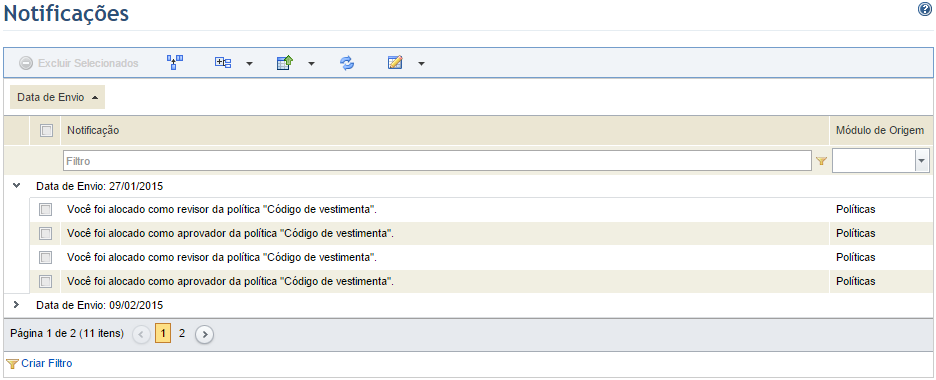Click the group-by hierarchy icon in toolbar
Viewport: 936px width, 380px height.
coord(175,63)
